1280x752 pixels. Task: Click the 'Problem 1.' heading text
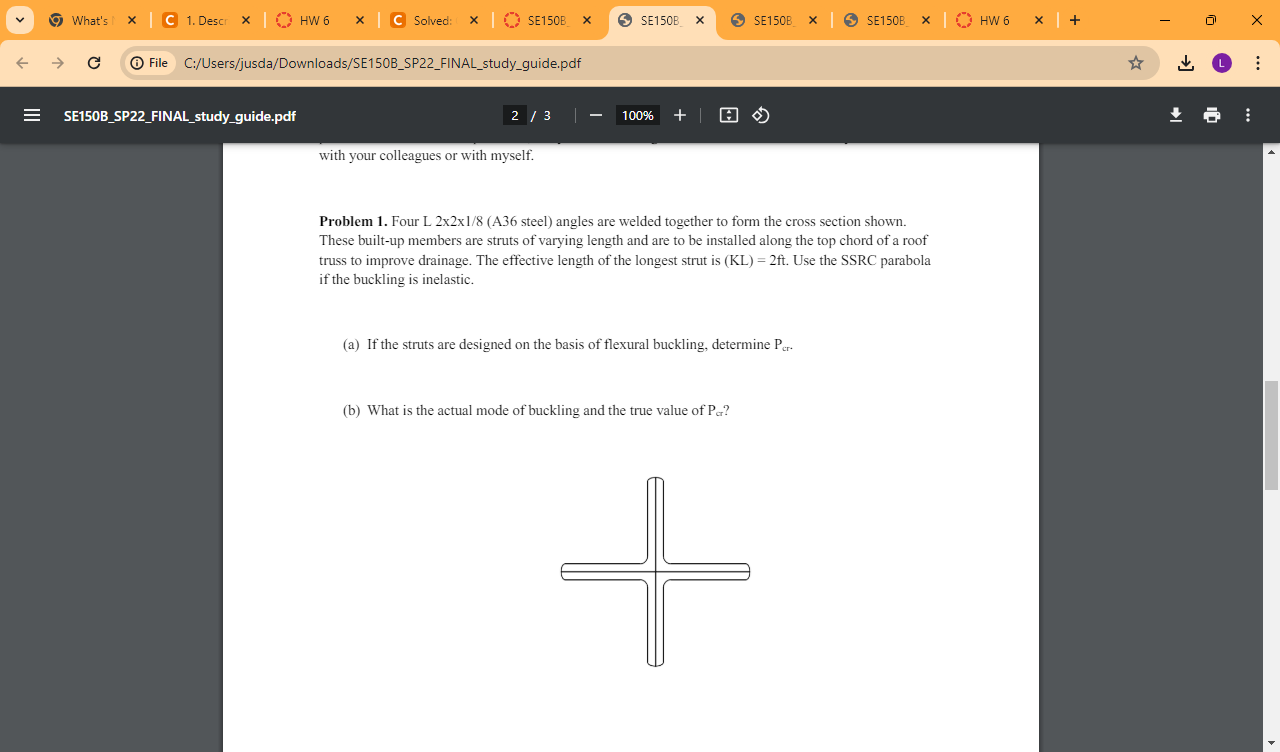pyautogui.click(x=353, y=221)
